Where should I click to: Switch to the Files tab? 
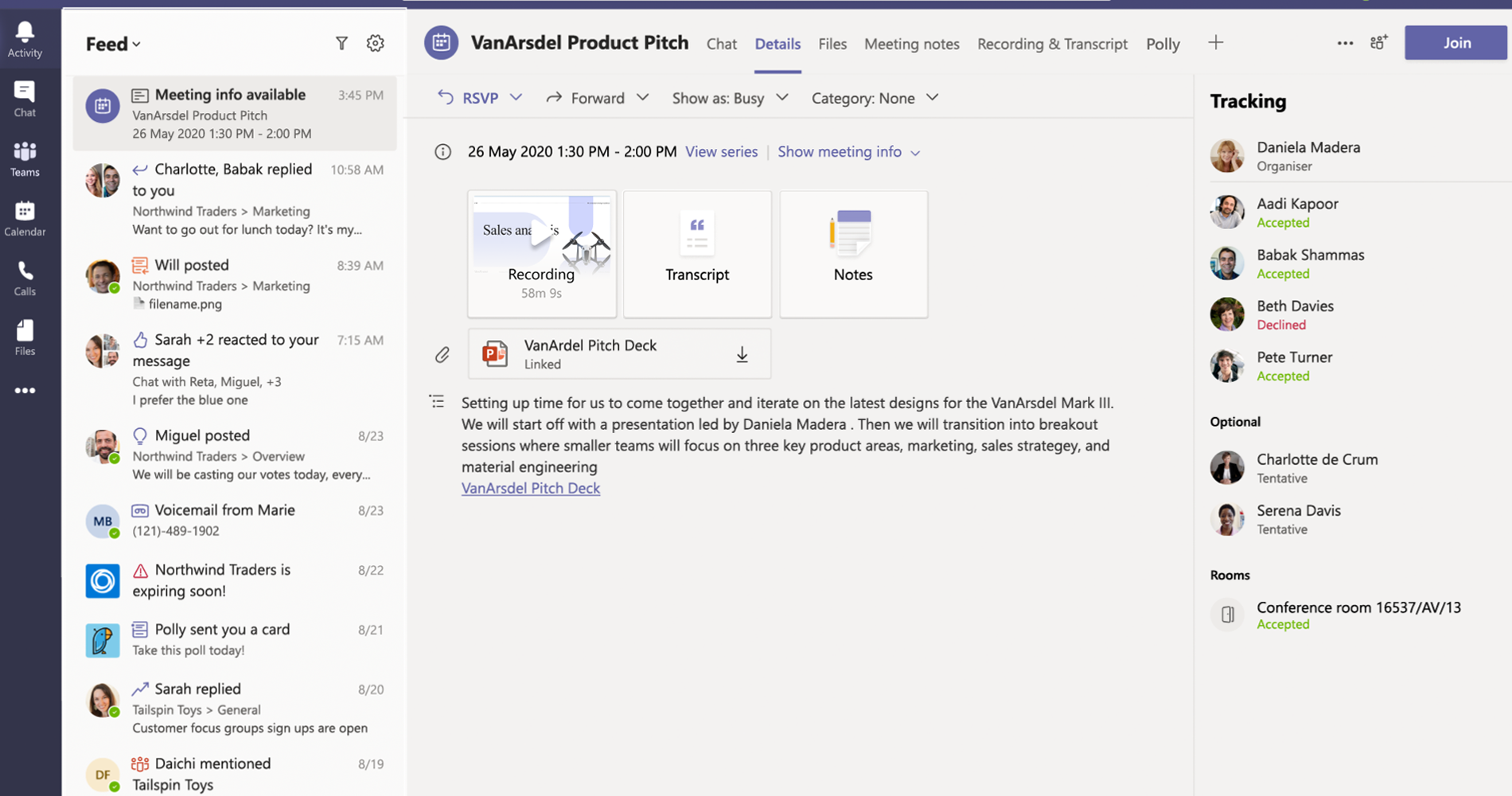[x=832, y=44]
